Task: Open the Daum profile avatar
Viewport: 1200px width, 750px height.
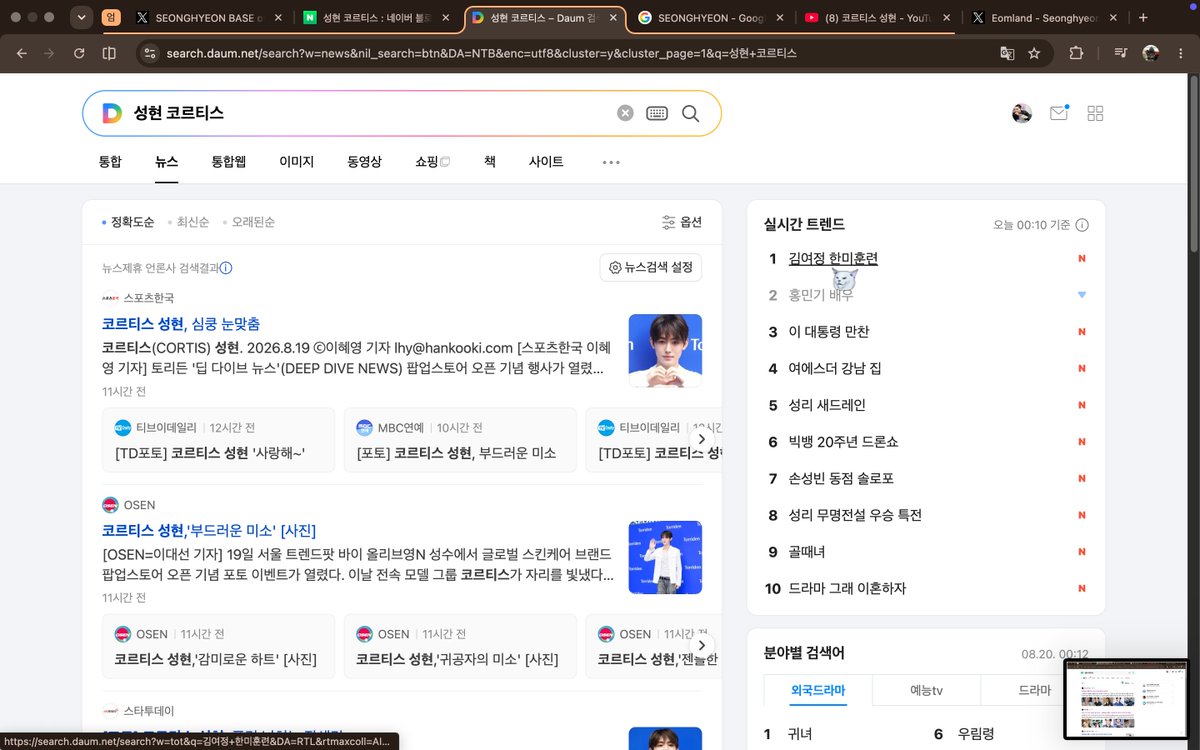Action: point(1022,113)
